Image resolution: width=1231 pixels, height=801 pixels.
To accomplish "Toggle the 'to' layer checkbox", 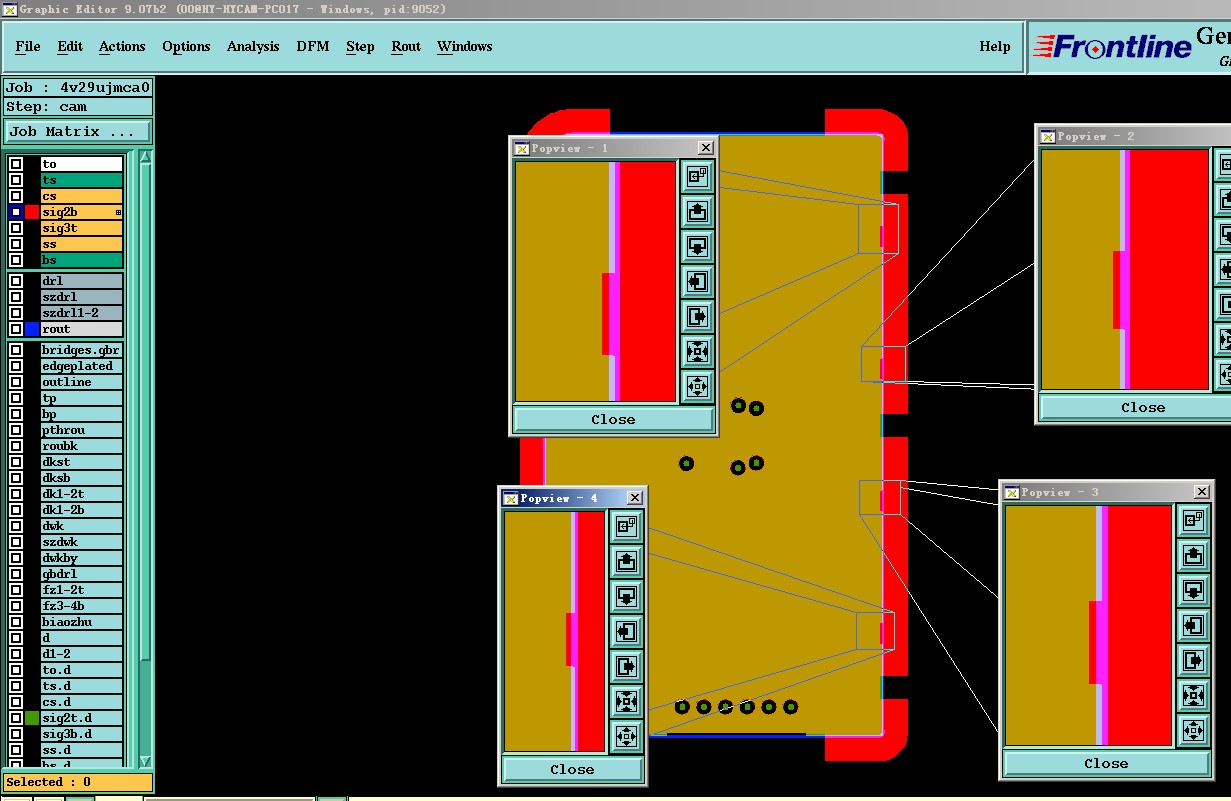I will [16, 164].
